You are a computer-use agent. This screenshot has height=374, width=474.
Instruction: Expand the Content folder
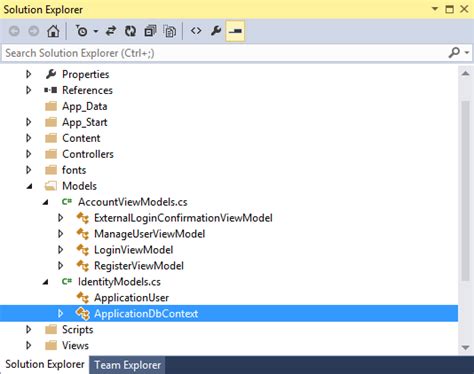[x=29, y=138]
